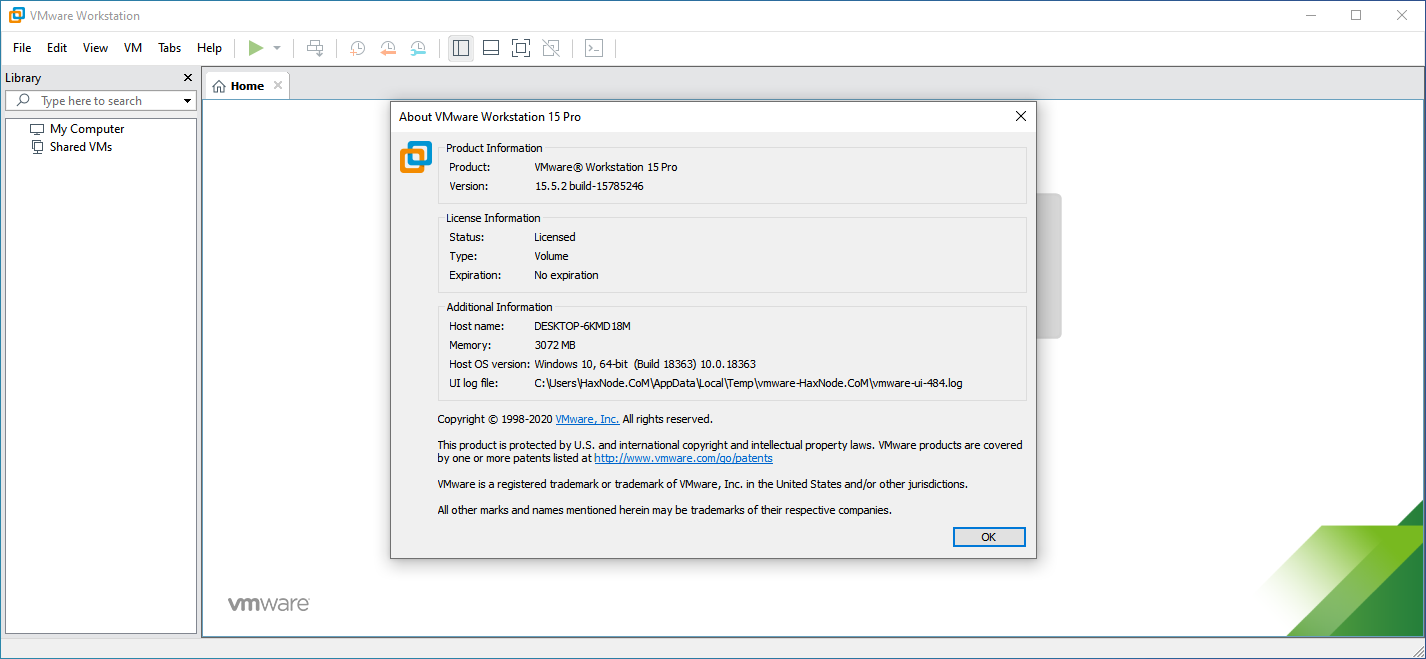Click the Host OS version Windows 10 text

click(645, 364)
